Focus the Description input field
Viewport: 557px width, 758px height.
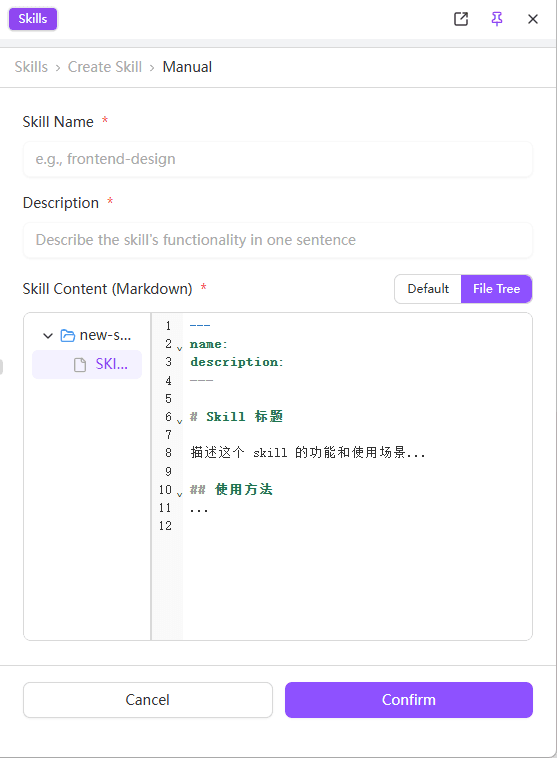click(x=278, y=240)
